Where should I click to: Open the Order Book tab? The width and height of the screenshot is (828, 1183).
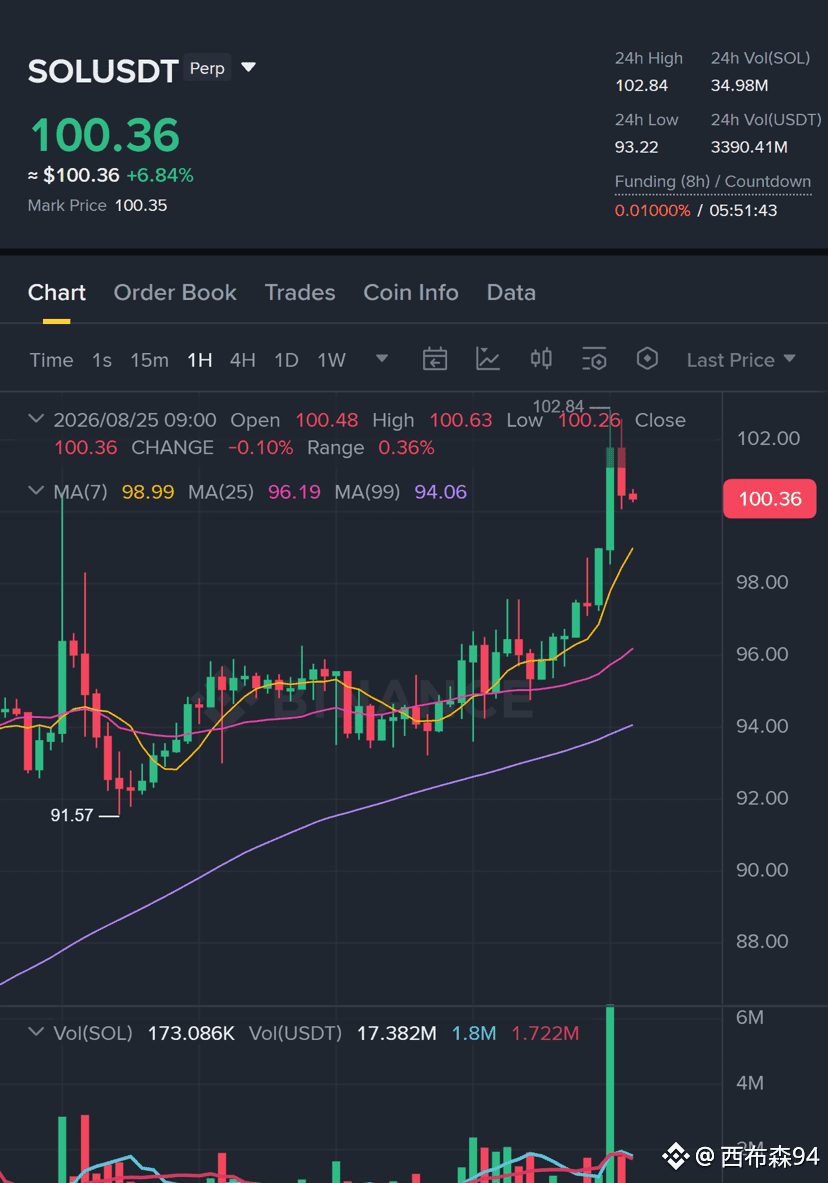[175, 293]
